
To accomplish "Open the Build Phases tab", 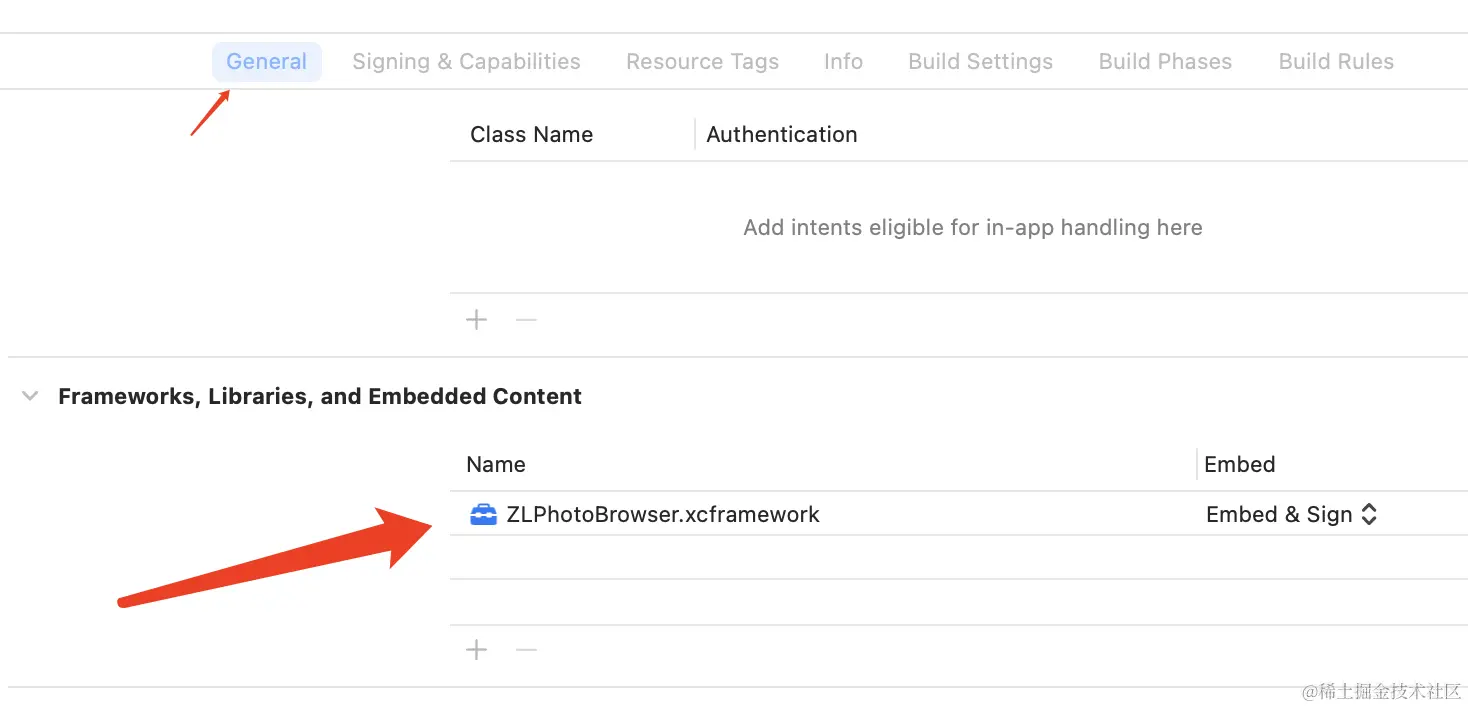I will [x=1165, y=61].
